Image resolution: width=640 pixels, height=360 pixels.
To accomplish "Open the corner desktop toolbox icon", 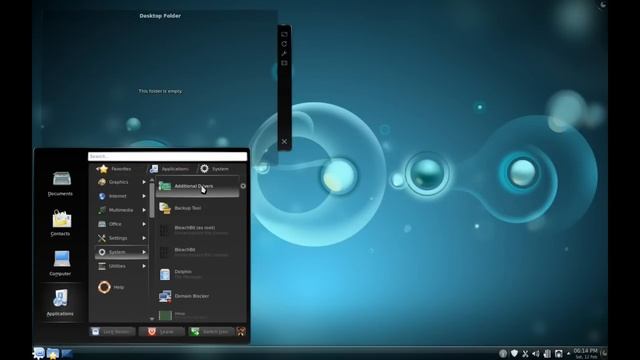I will pyautogui.click(x=603, y=4).
